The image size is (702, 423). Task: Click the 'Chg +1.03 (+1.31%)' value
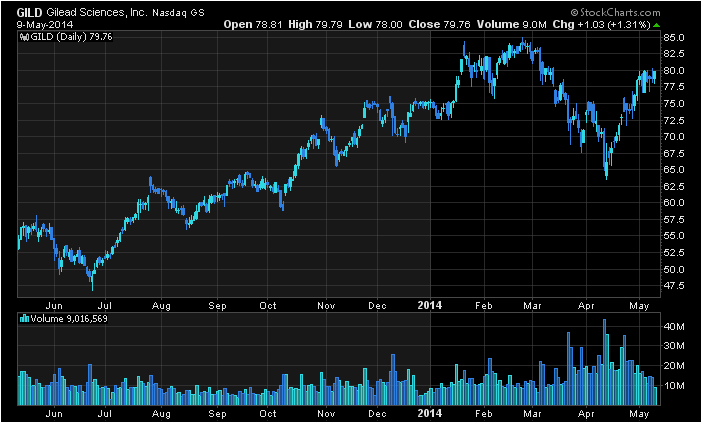(602, 25)
